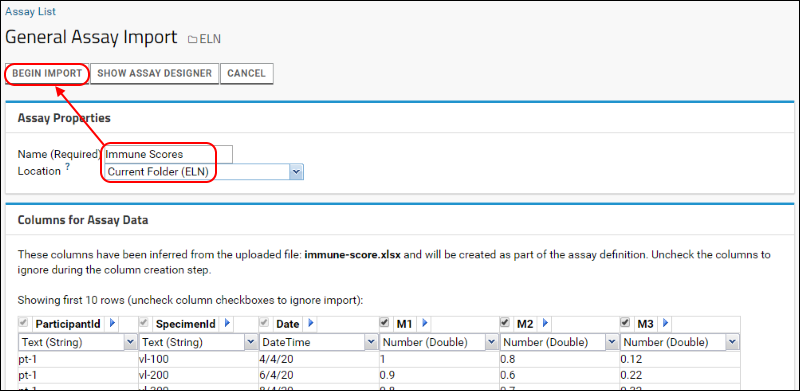This screenshot has width=800, height=391.
Task: Click into the Name field containing Immune Scores
Action: pyautogui.click(x=167, y=154)
